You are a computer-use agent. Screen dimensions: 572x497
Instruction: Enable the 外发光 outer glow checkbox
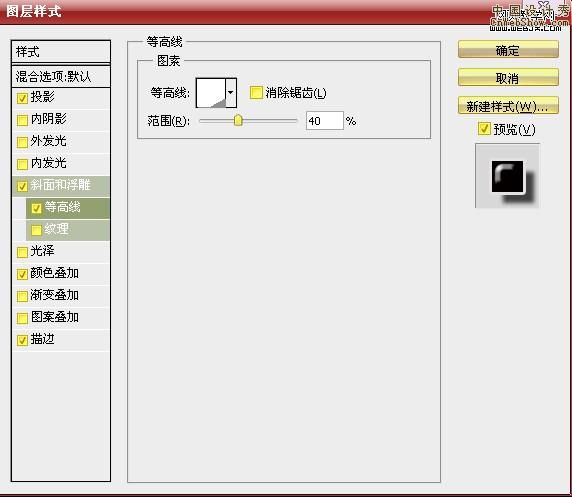(22, 142)
